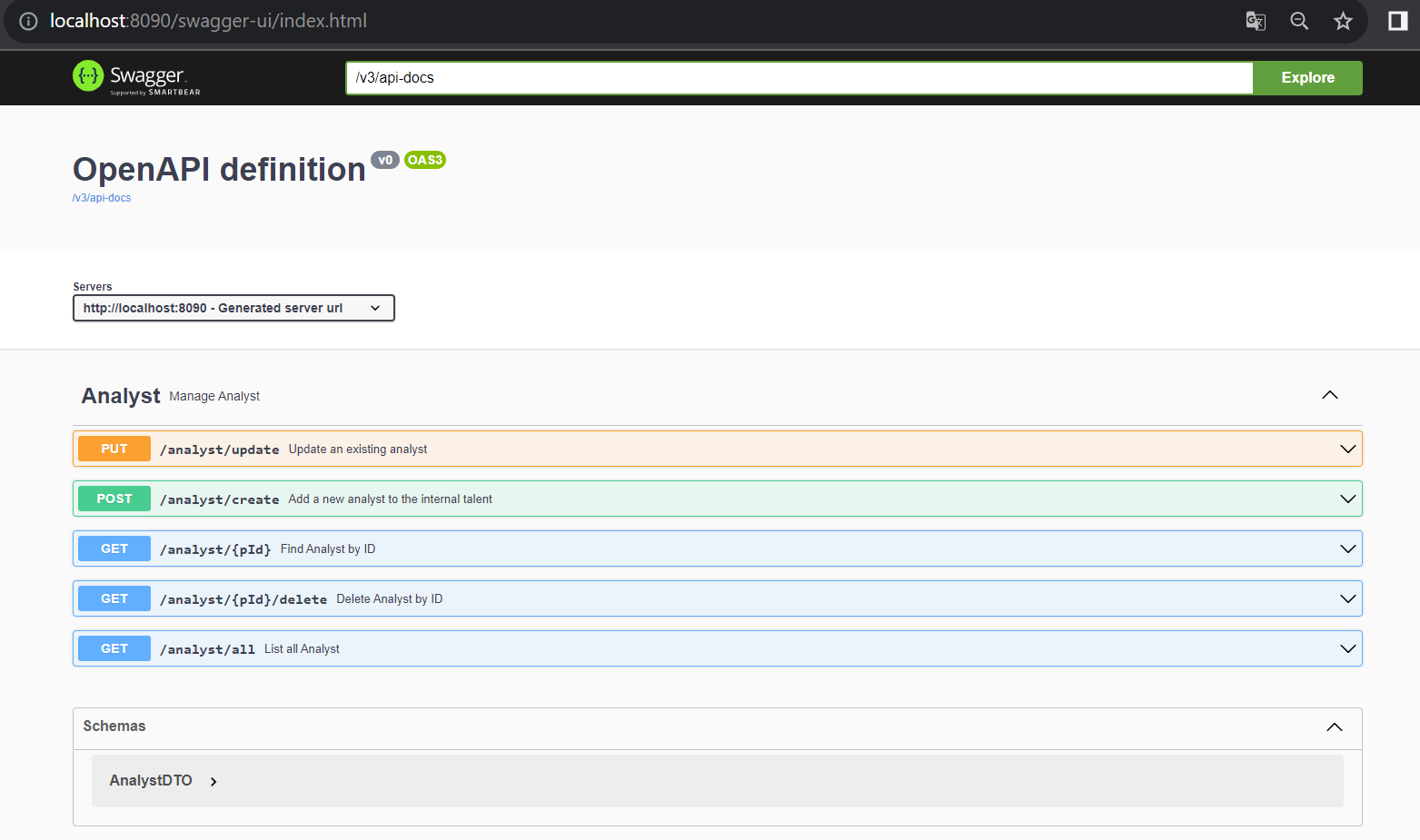
Task: Click the /analyst/{pId} path text
Action: point(215,549)
